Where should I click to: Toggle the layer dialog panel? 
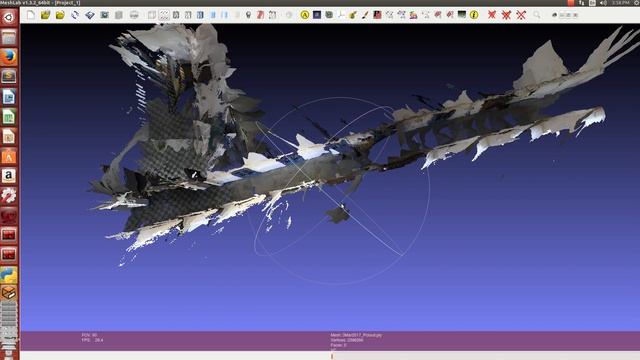point(119,15)
